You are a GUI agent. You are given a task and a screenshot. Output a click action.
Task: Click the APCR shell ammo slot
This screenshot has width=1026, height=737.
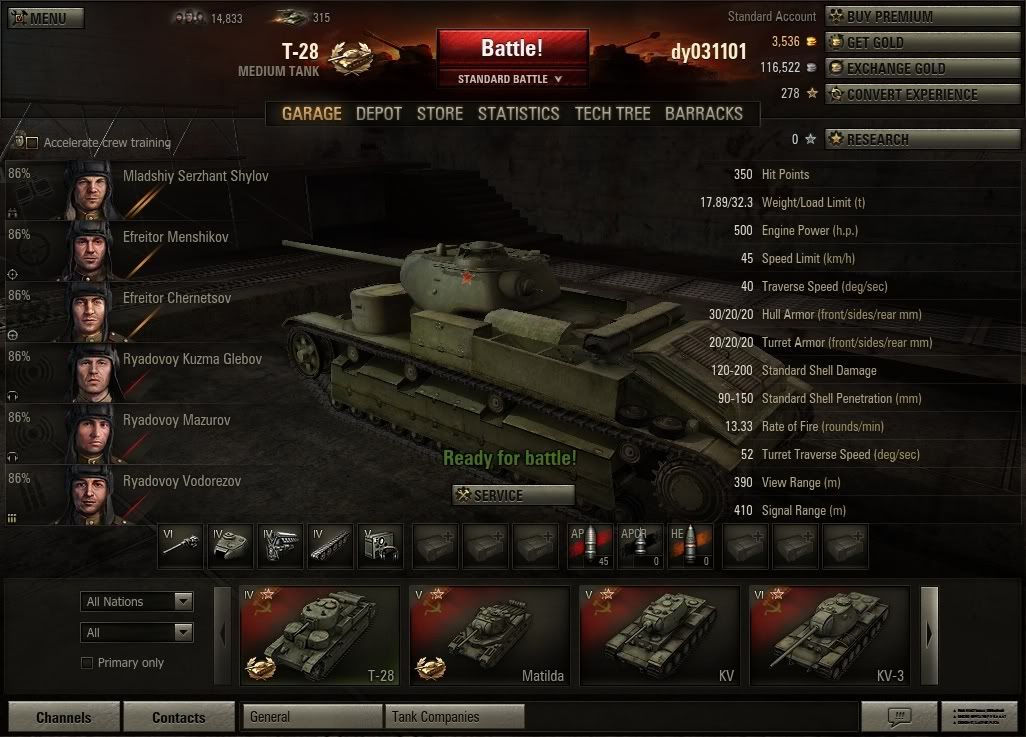640,545
